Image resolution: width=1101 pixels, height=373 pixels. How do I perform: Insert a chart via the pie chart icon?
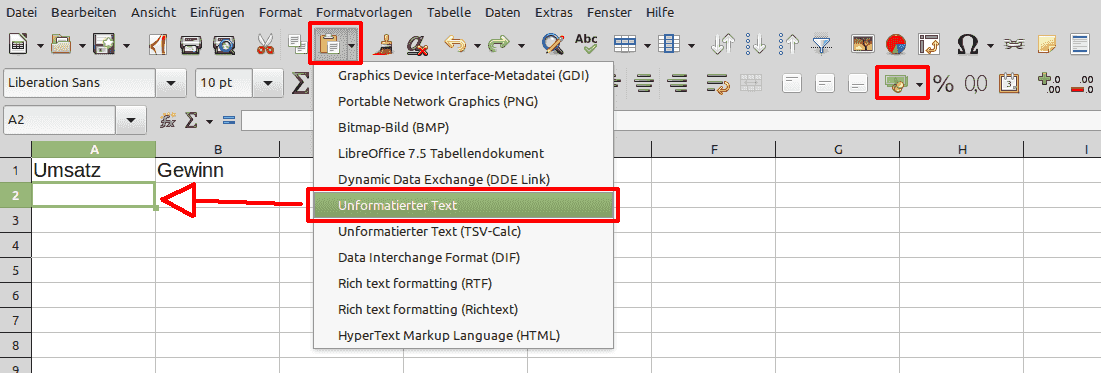(x=895, y=44)
